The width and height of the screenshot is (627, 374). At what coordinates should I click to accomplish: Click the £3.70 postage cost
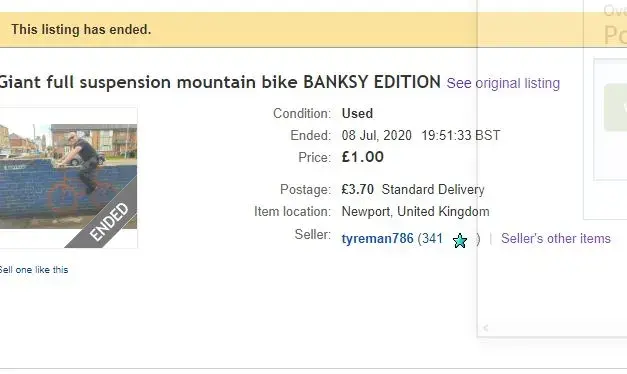pos(357,189)
